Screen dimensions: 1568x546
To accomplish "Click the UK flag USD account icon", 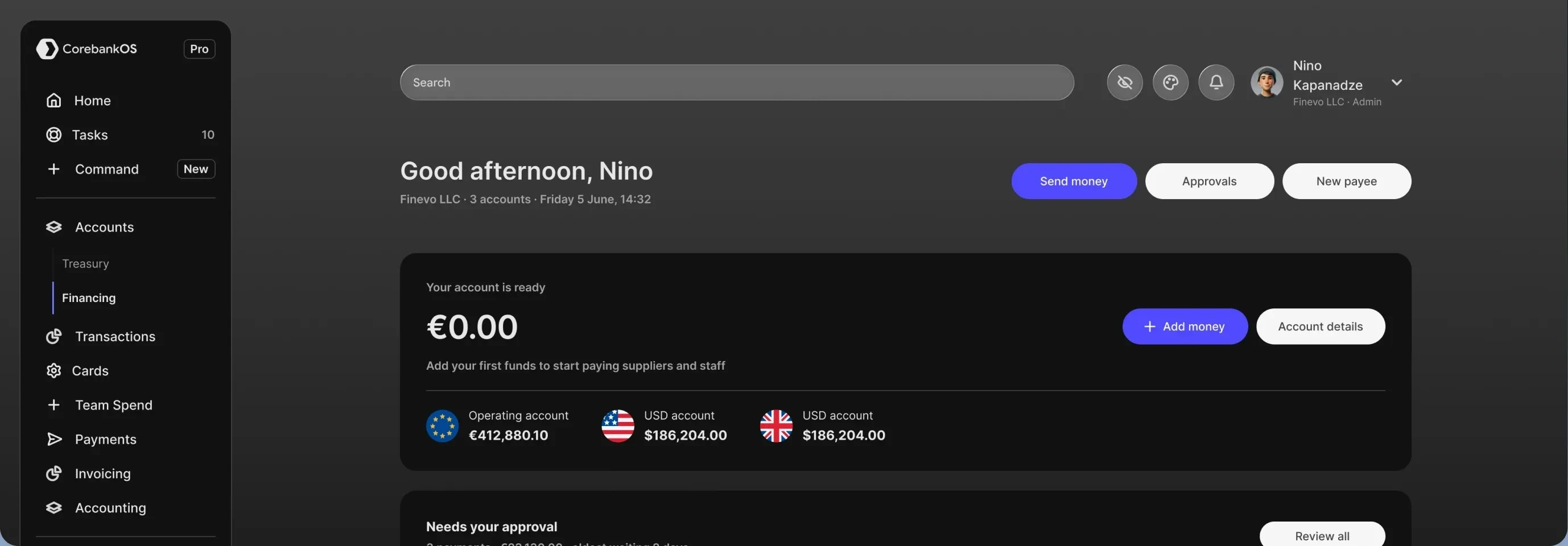I will (775, 425).
